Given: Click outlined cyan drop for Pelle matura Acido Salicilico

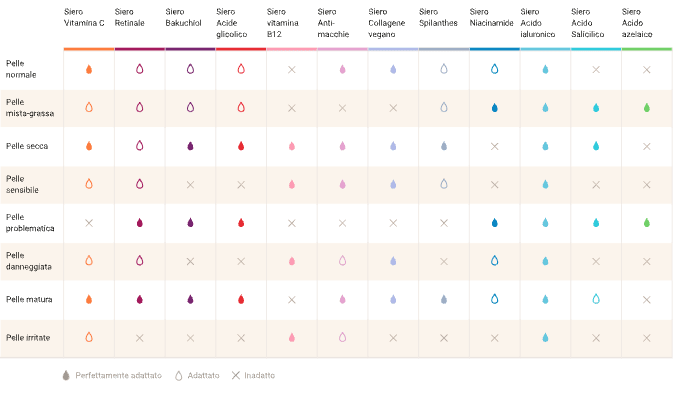Looking at the screenshot, I should coord(596,299).
